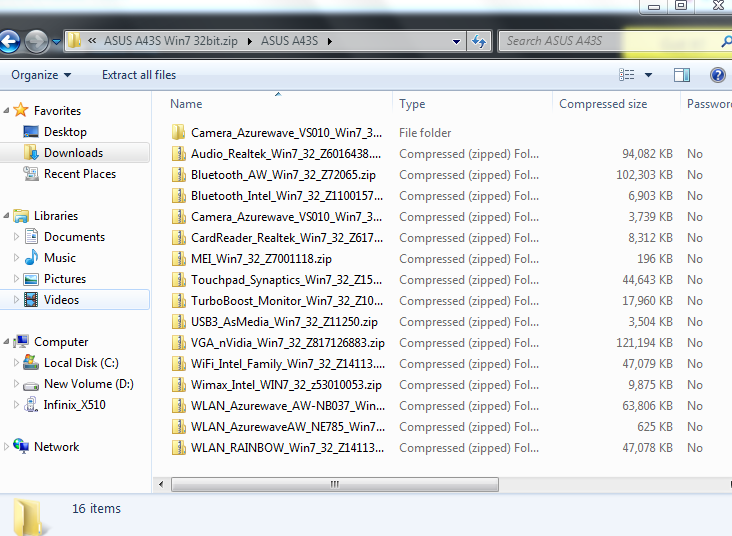The image size is (732, 536).
Task: Focus the Search ASUS A43S field
Action: click(615, 41)
